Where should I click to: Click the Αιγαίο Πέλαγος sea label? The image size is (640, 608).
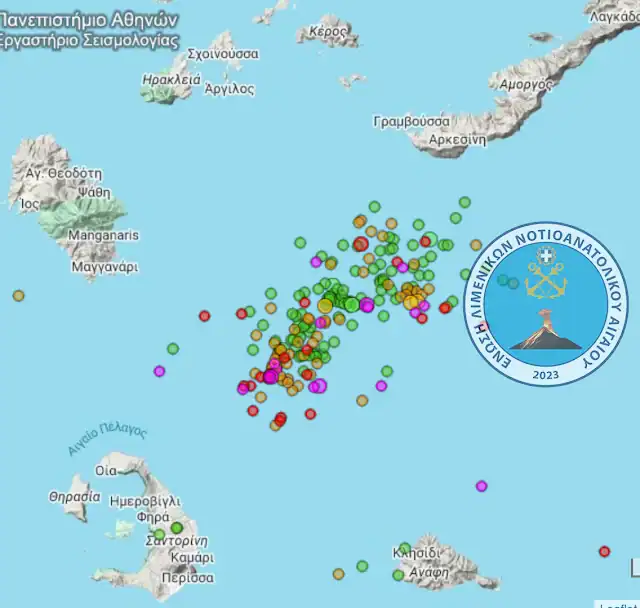(x=107, y=439)
